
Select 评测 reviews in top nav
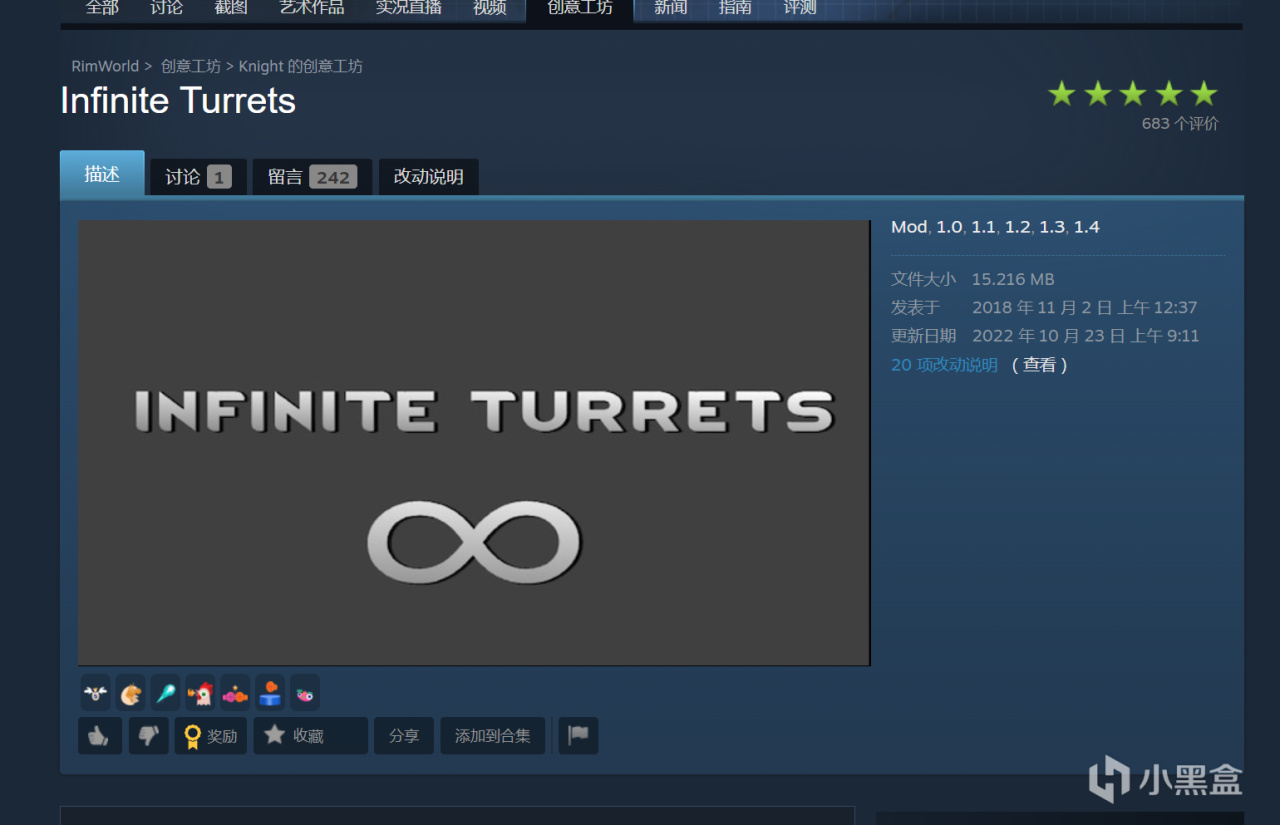[x=800, y=8]
